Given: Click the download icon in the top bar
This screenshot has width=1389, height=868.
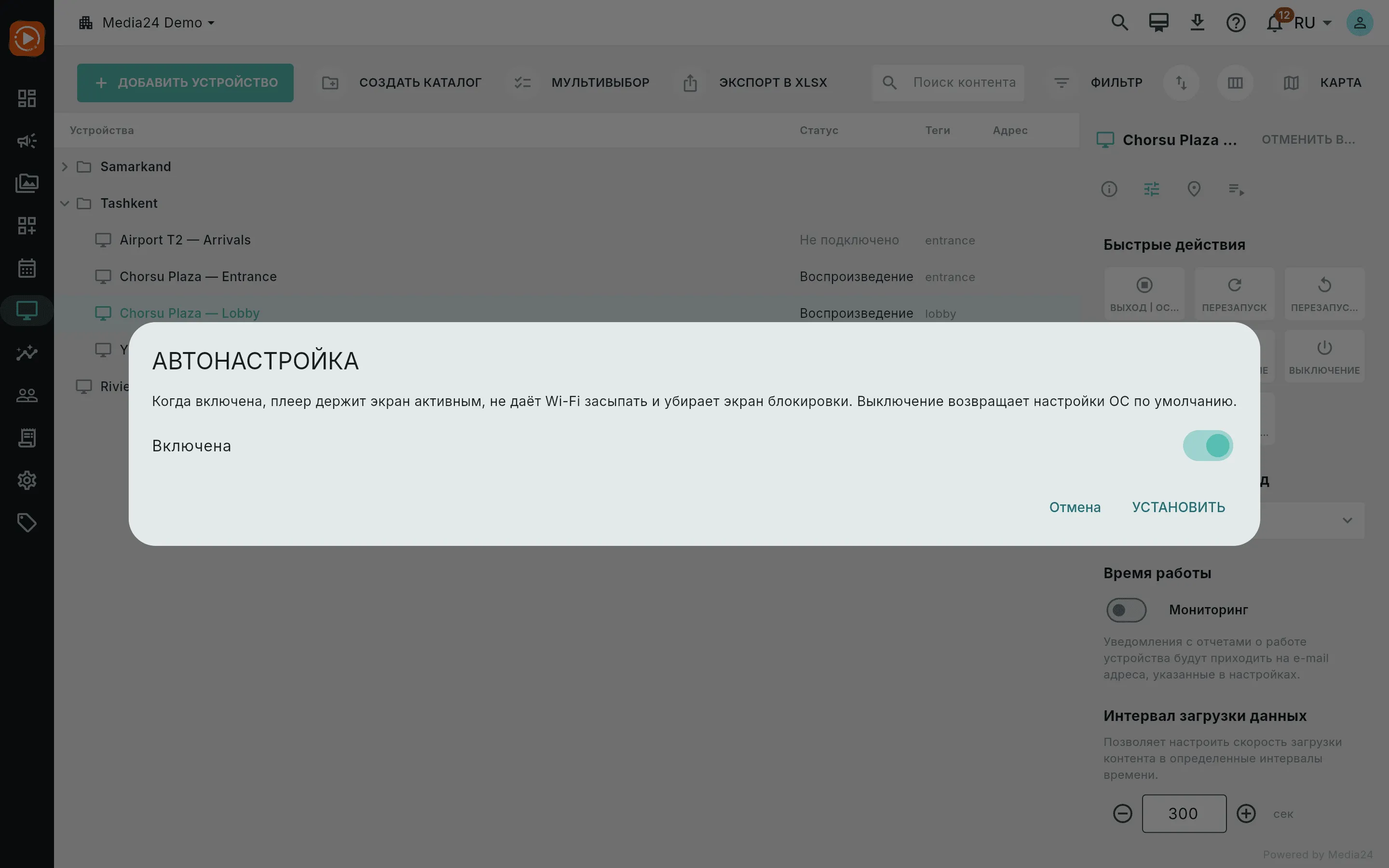Looking at the screenshot, I should (x=1198, y=22).
